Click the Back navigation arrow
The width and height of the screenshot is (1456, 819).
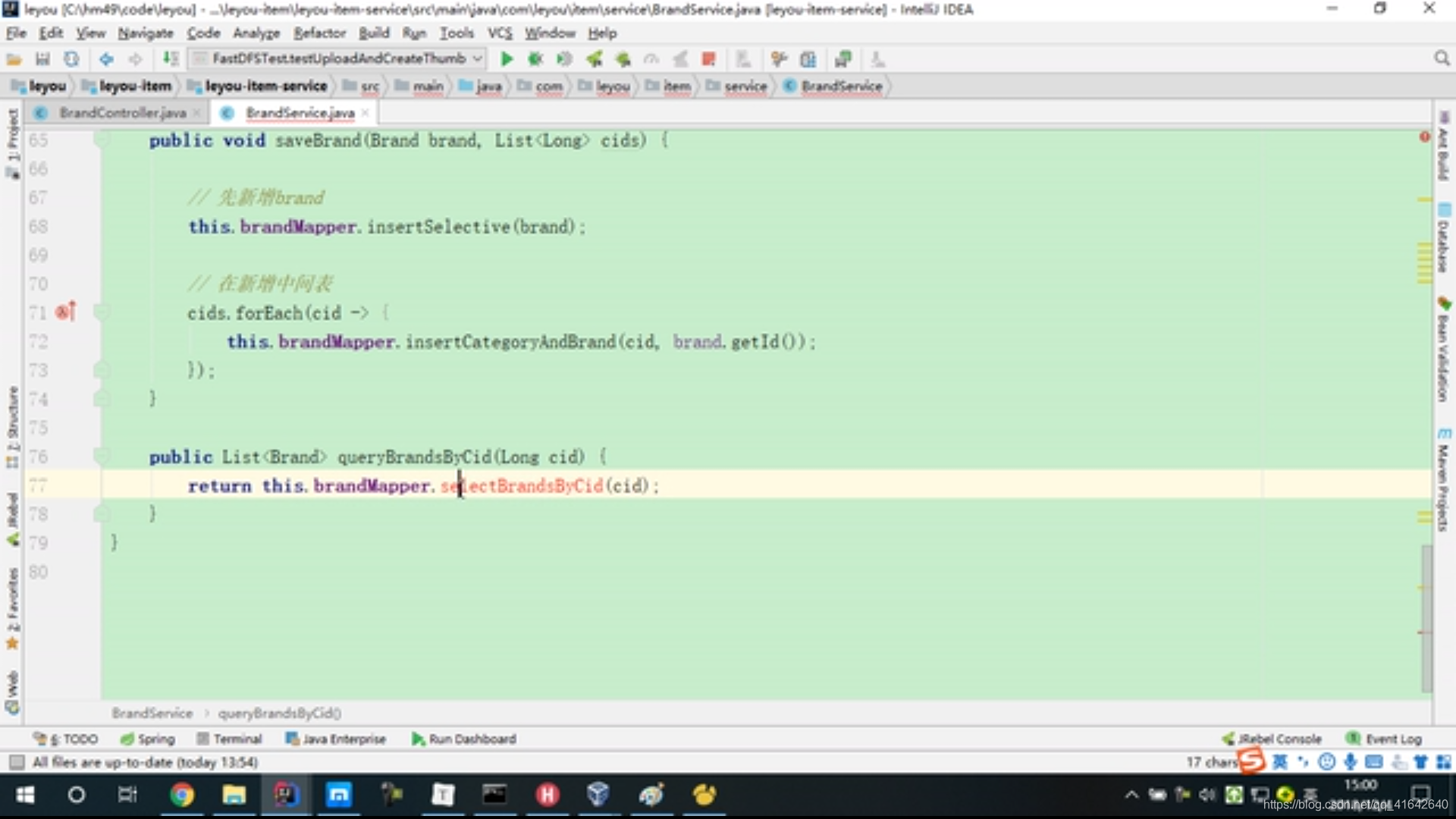coord(106,59)
